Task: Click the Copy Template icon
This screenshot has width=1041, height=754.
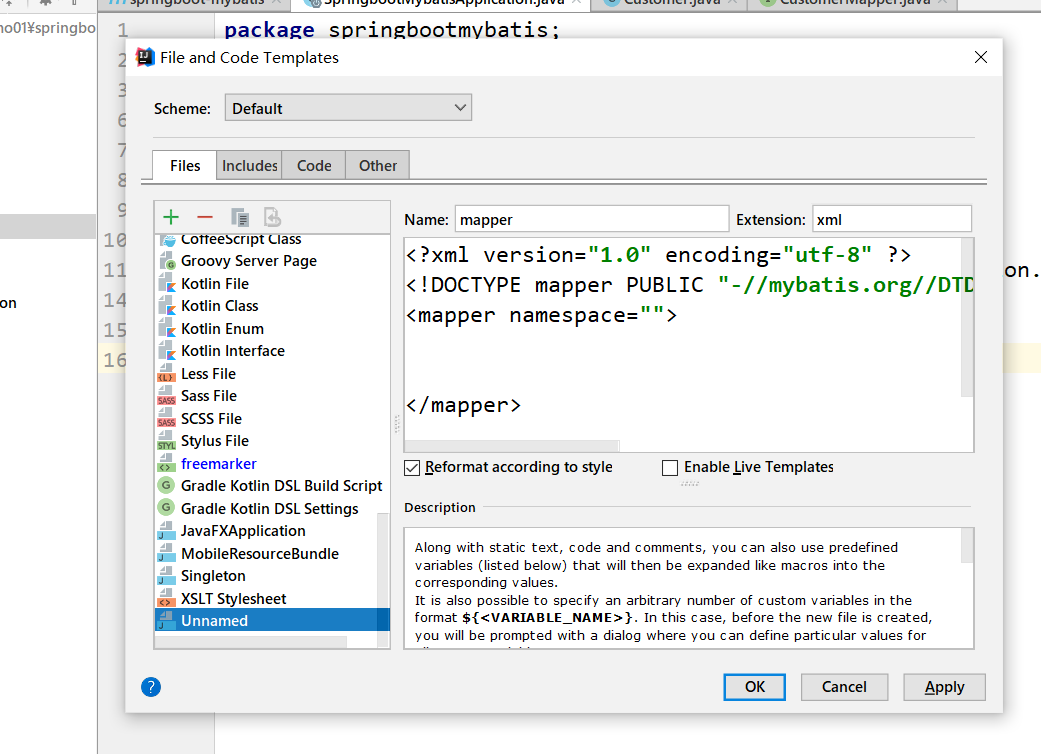Action: click(x=239, y=217)
